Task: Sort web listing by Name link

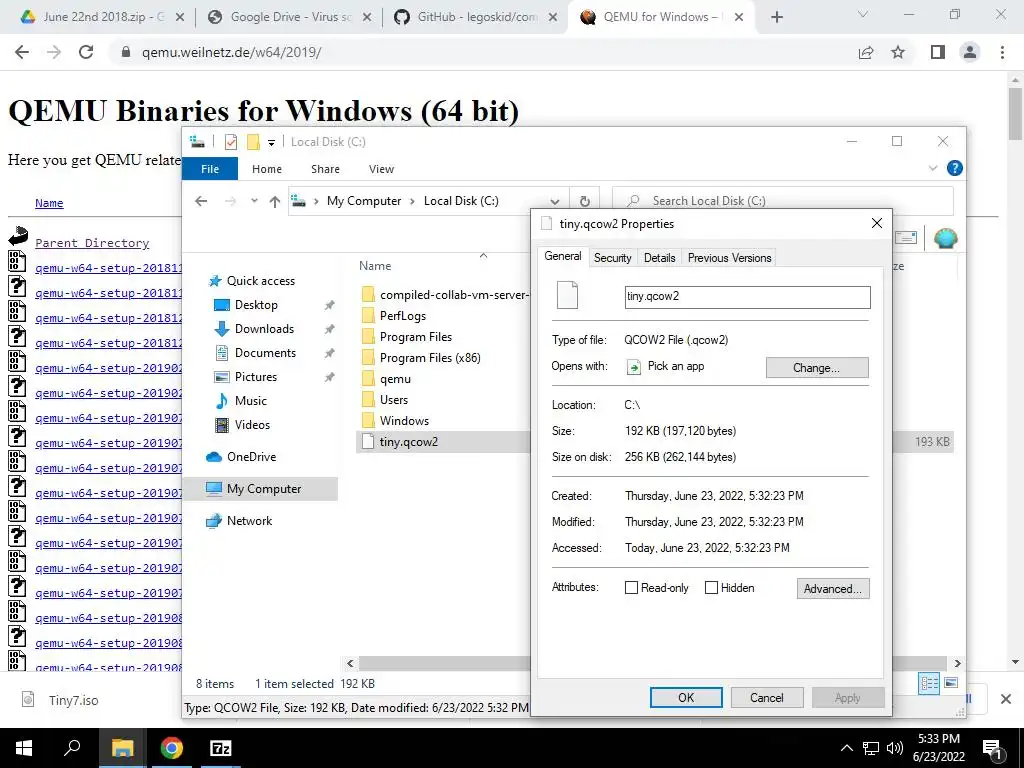Action: coord(49,203)
